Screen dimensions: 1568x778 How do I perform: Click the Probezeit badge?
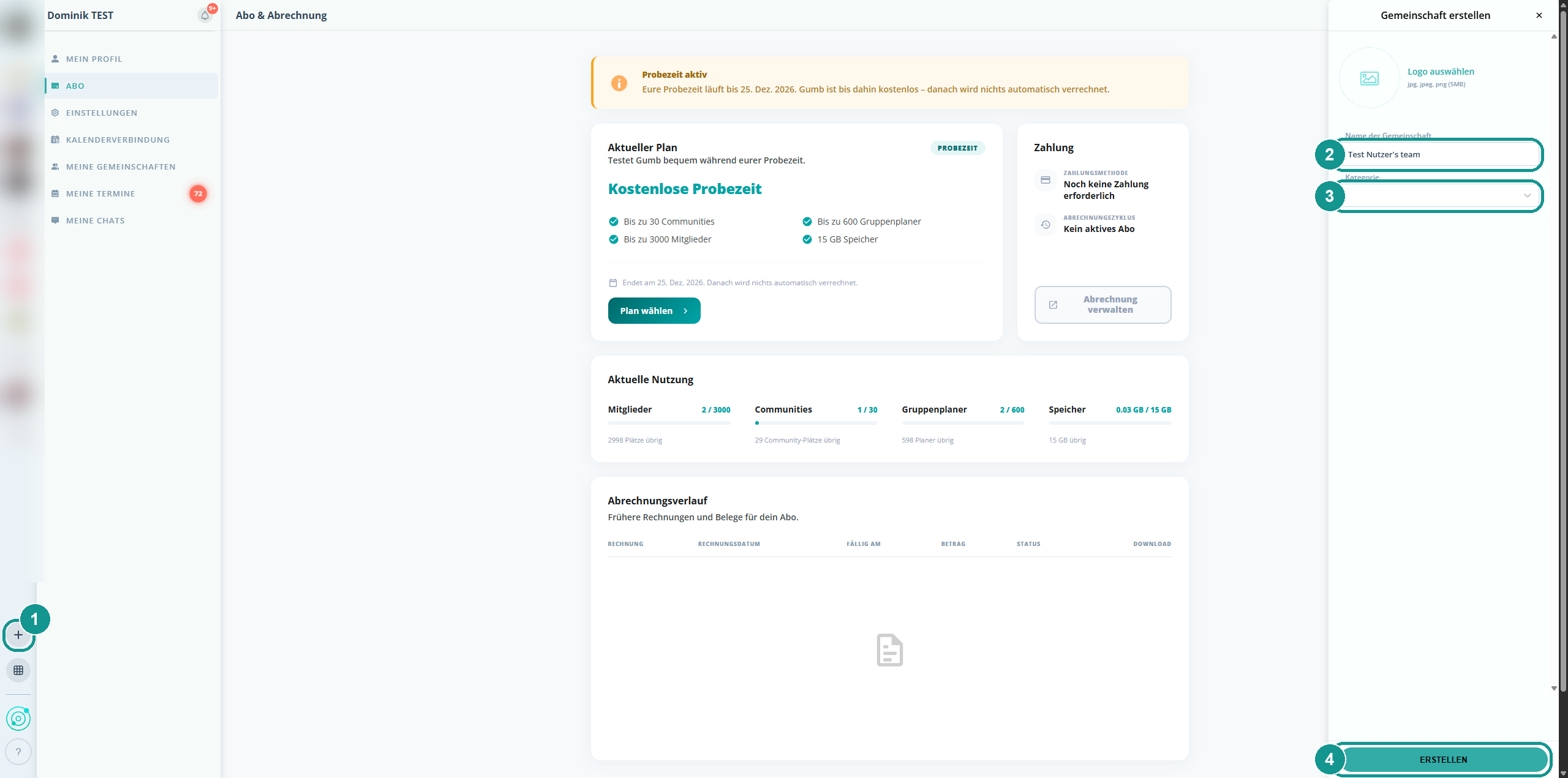click(x=957, y=148)
